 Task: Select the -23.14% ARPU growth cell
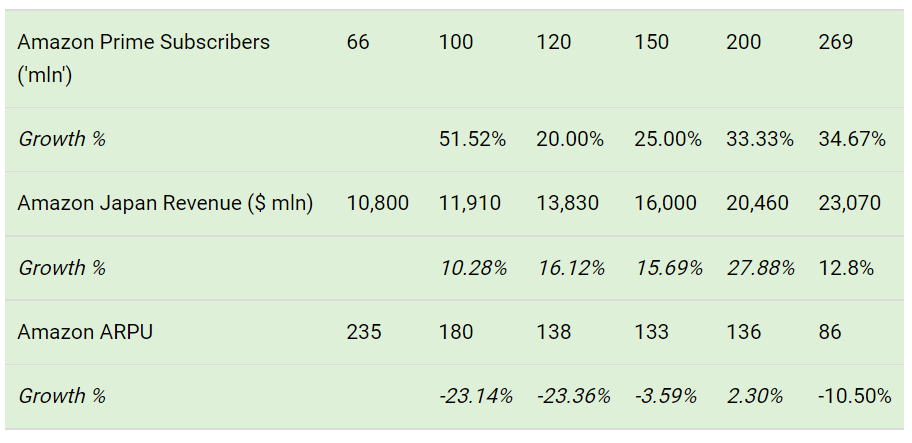tap(476, 396)
